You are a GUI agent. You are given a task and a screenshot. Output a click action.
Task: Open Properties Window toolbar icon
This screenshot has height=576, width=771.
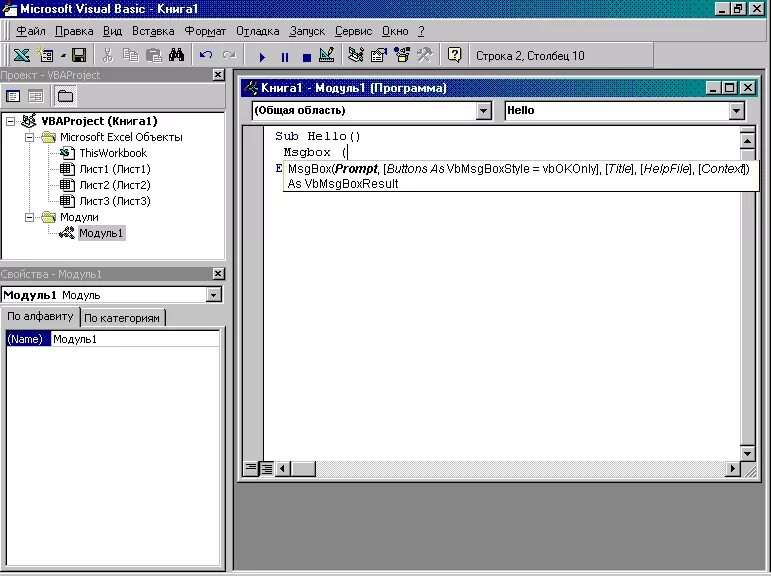(379, 55)
